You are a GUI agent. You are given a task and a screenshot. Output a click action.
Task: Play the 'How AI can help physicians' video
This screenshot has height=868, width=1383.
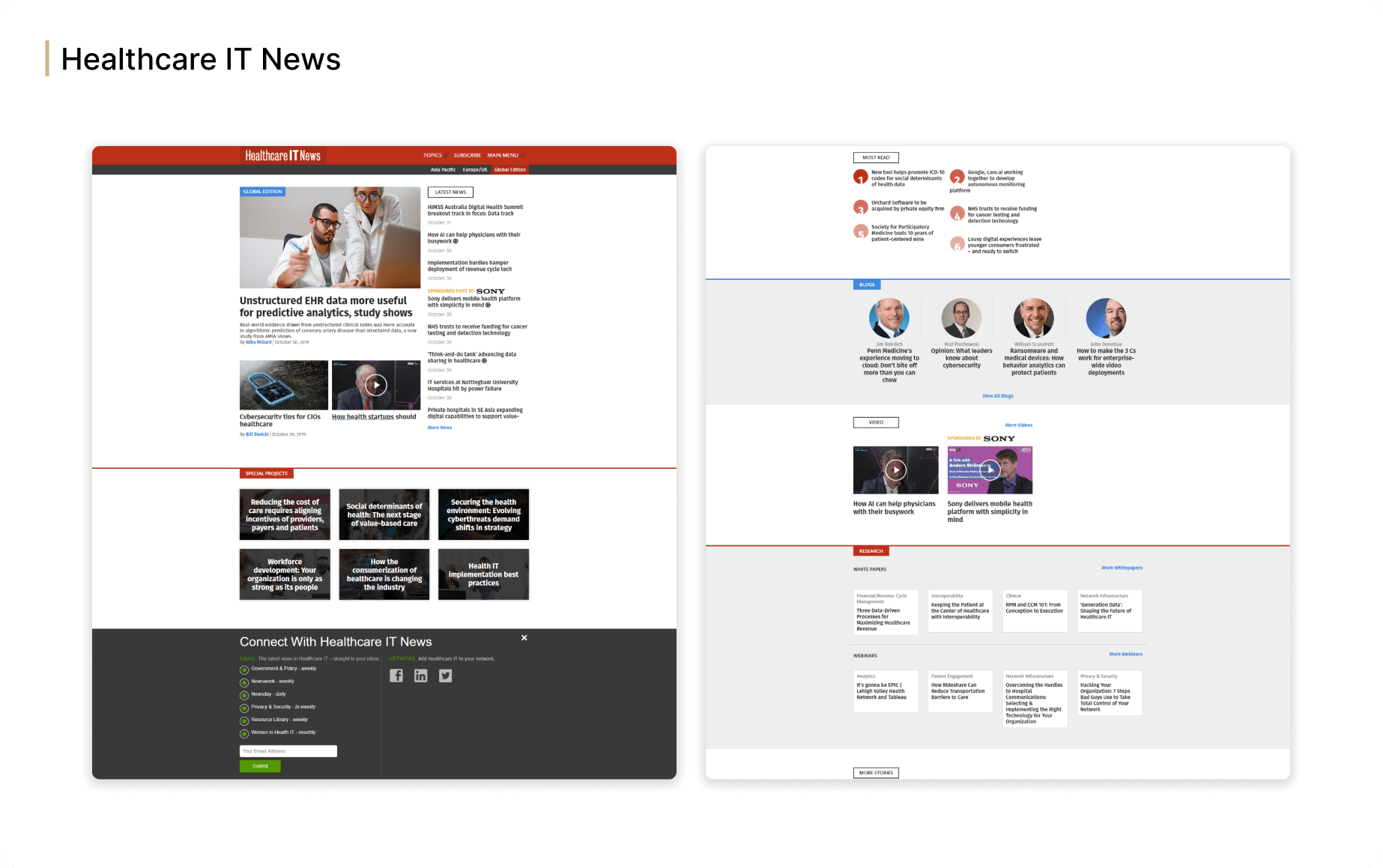[x=896, y=470]
